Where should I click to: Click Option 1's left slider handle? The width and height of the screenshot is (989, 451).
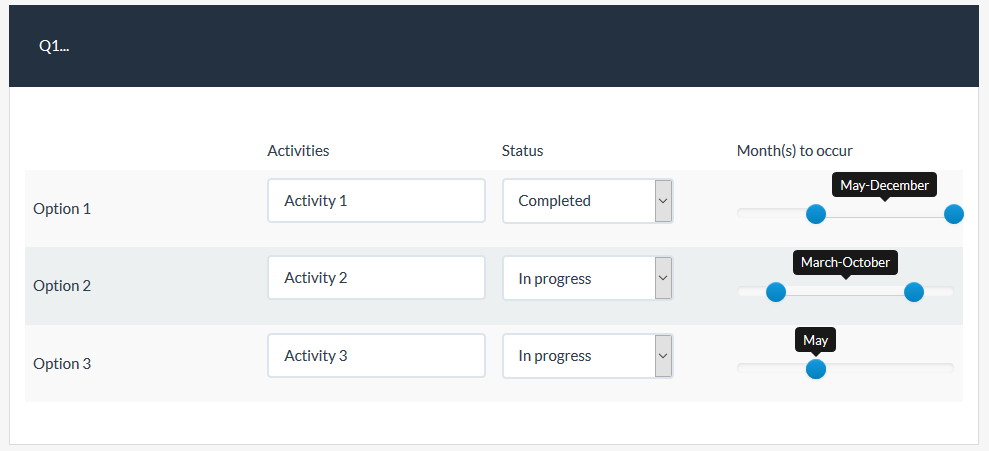(816, 214)
